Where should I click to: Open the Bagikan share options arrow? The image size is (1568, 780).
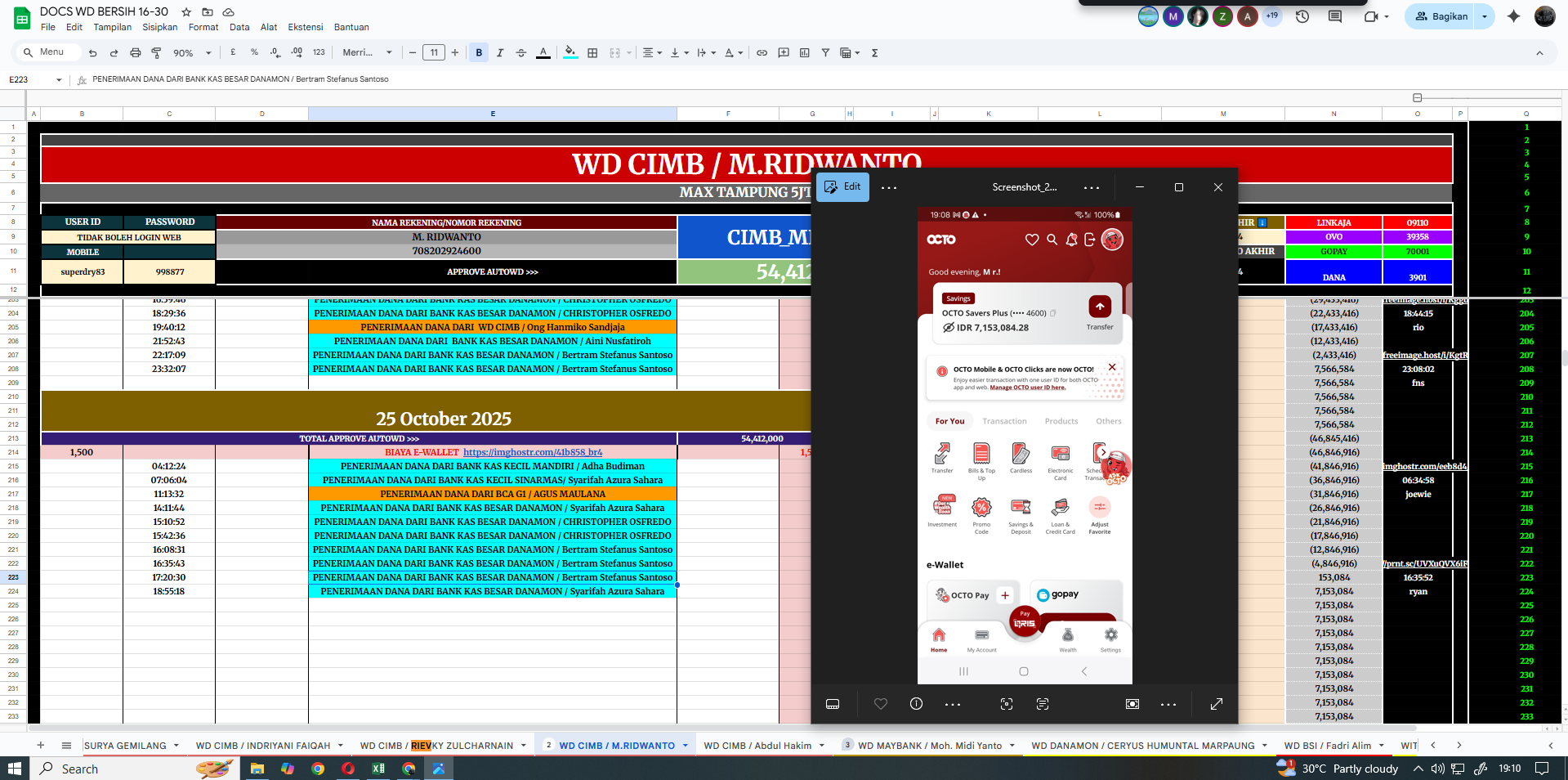(1485, 16)
